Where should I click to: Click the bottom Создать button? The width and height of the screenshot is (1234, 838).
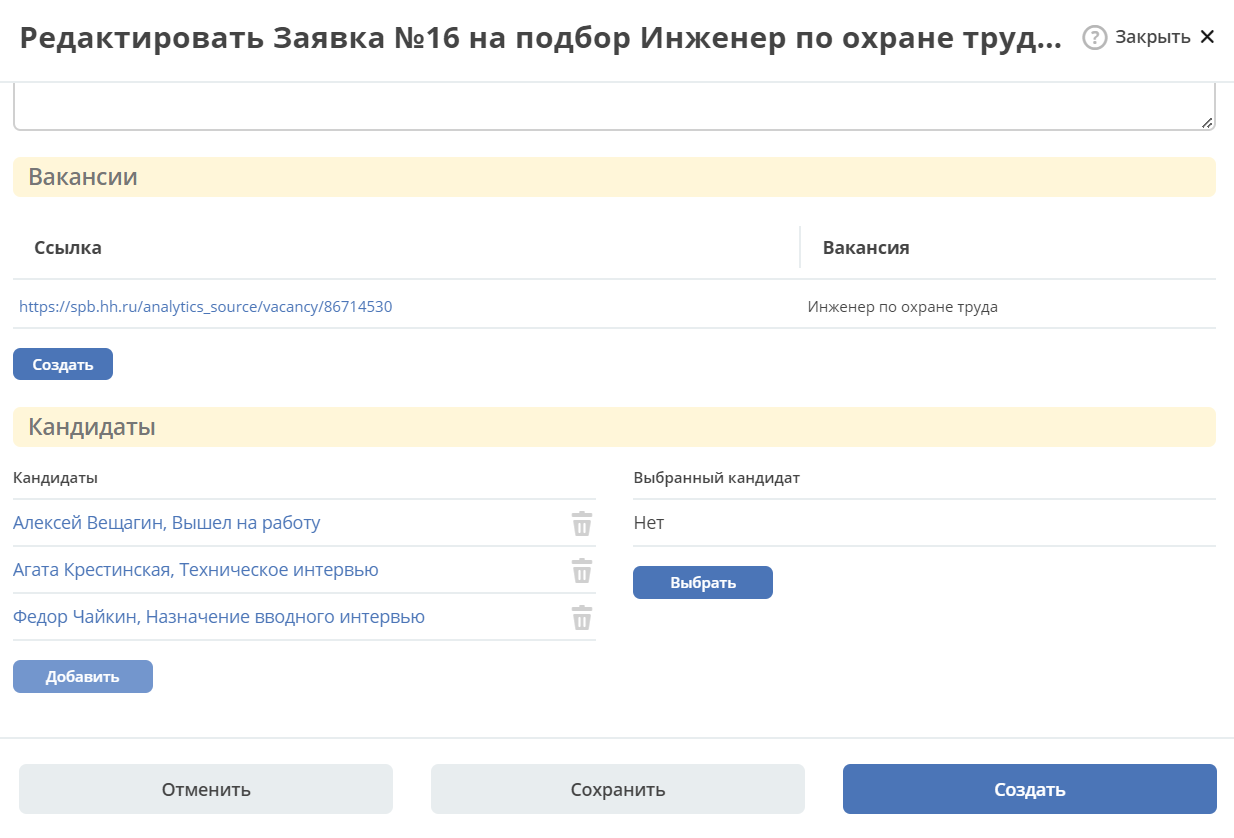tap(1030, 789)
